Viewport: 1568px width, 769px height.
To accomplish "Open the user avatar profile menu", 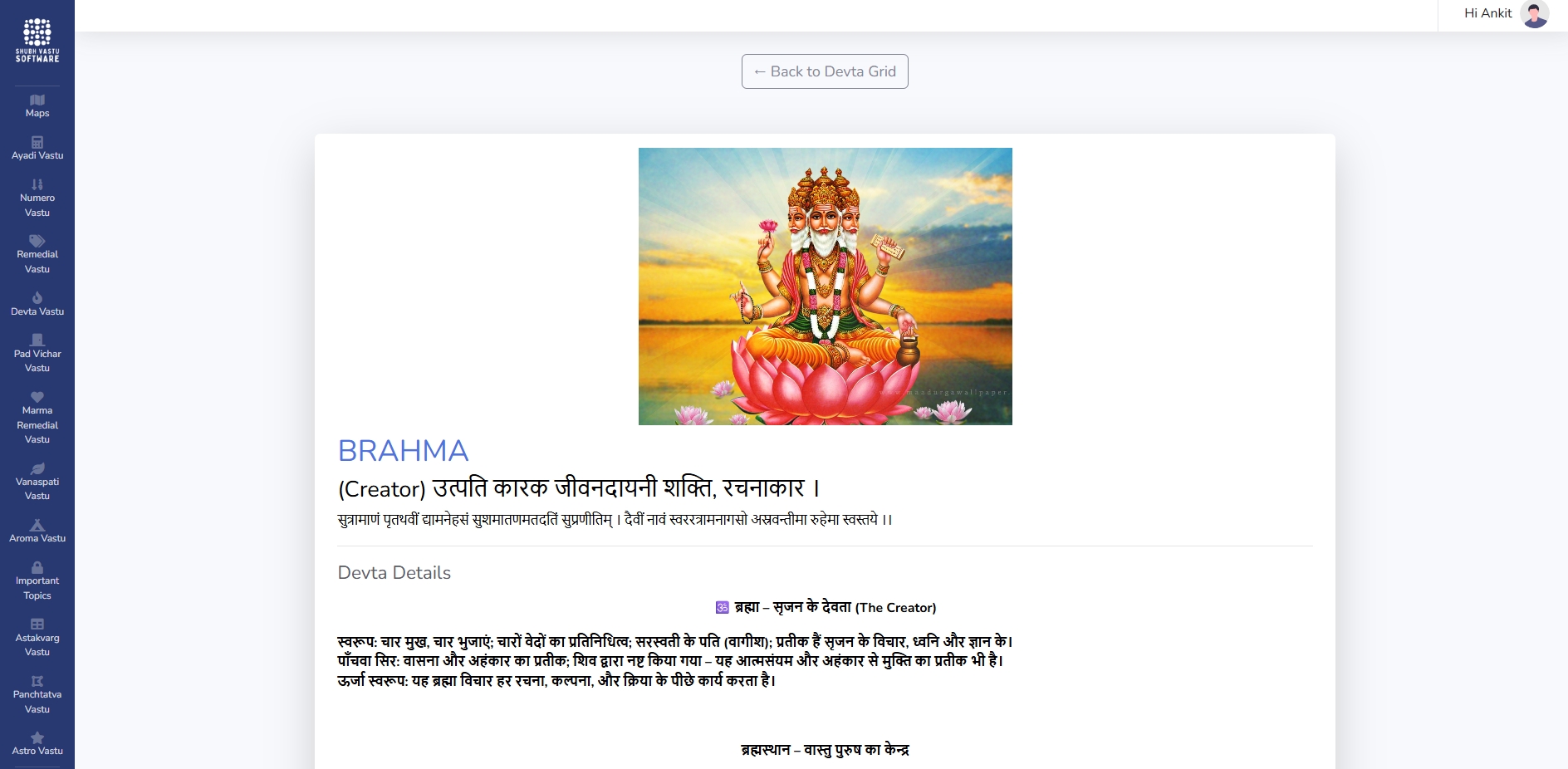I will click(x=1534, y=14).
